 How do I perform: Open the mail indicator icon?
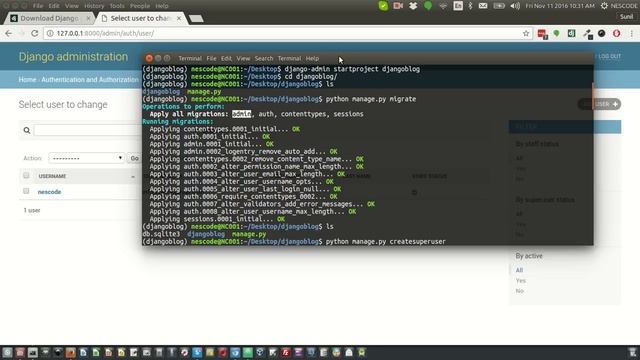[483, 6]
